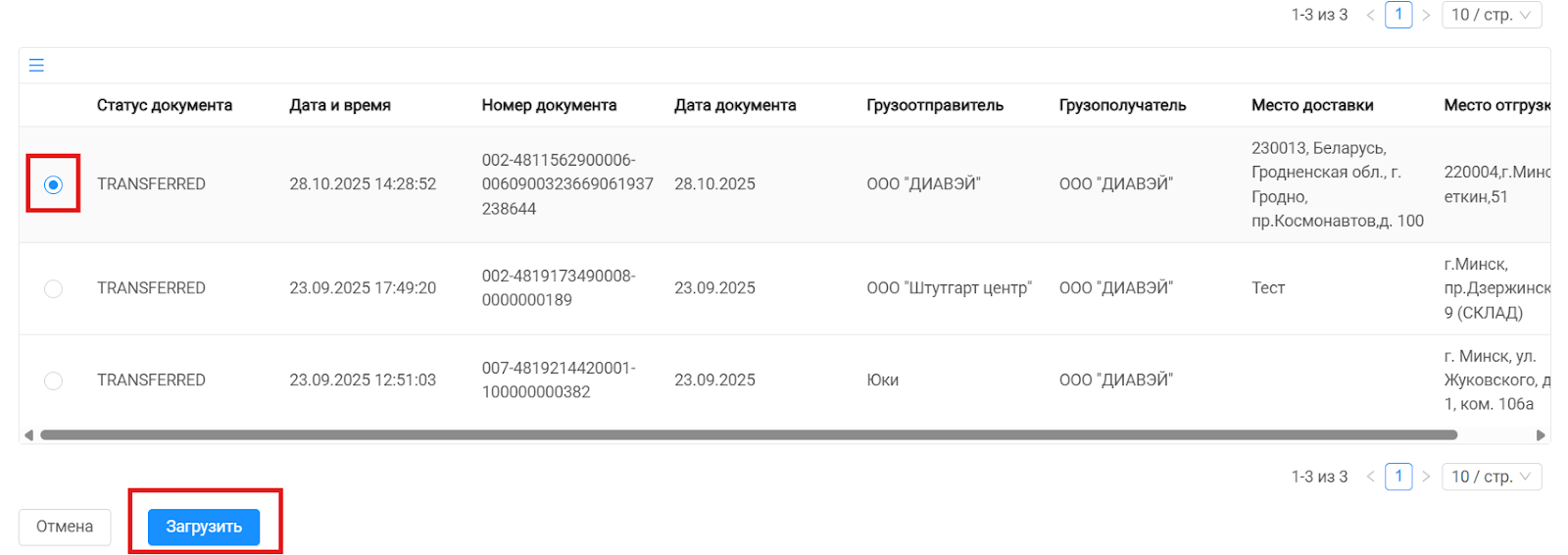Image resolution: width=1568 pixels, height=555 pixels.
Task: Click top pagination previous page arrow
Action: 1370,15
